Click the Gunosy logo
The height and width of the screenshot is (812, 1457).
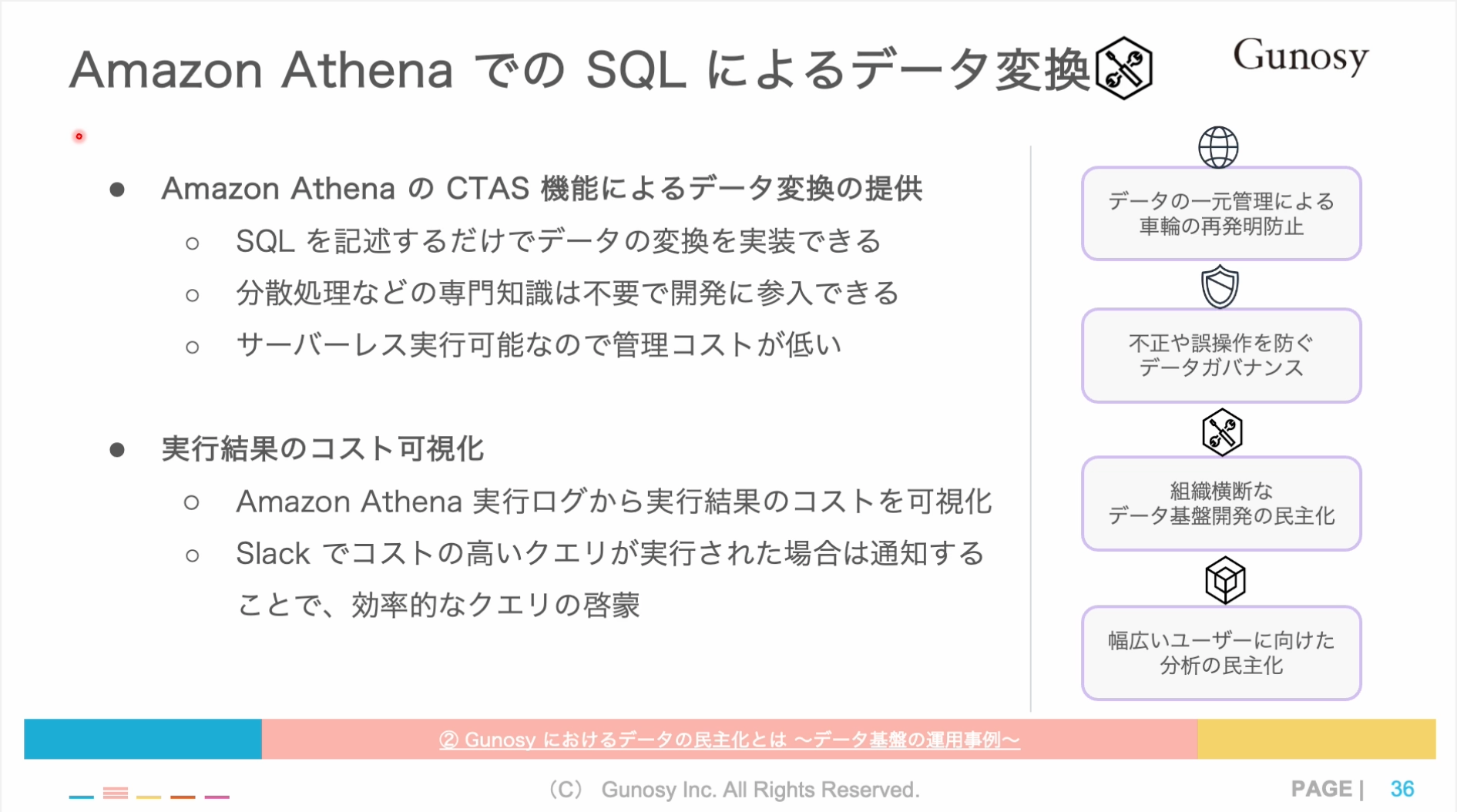1301,56
